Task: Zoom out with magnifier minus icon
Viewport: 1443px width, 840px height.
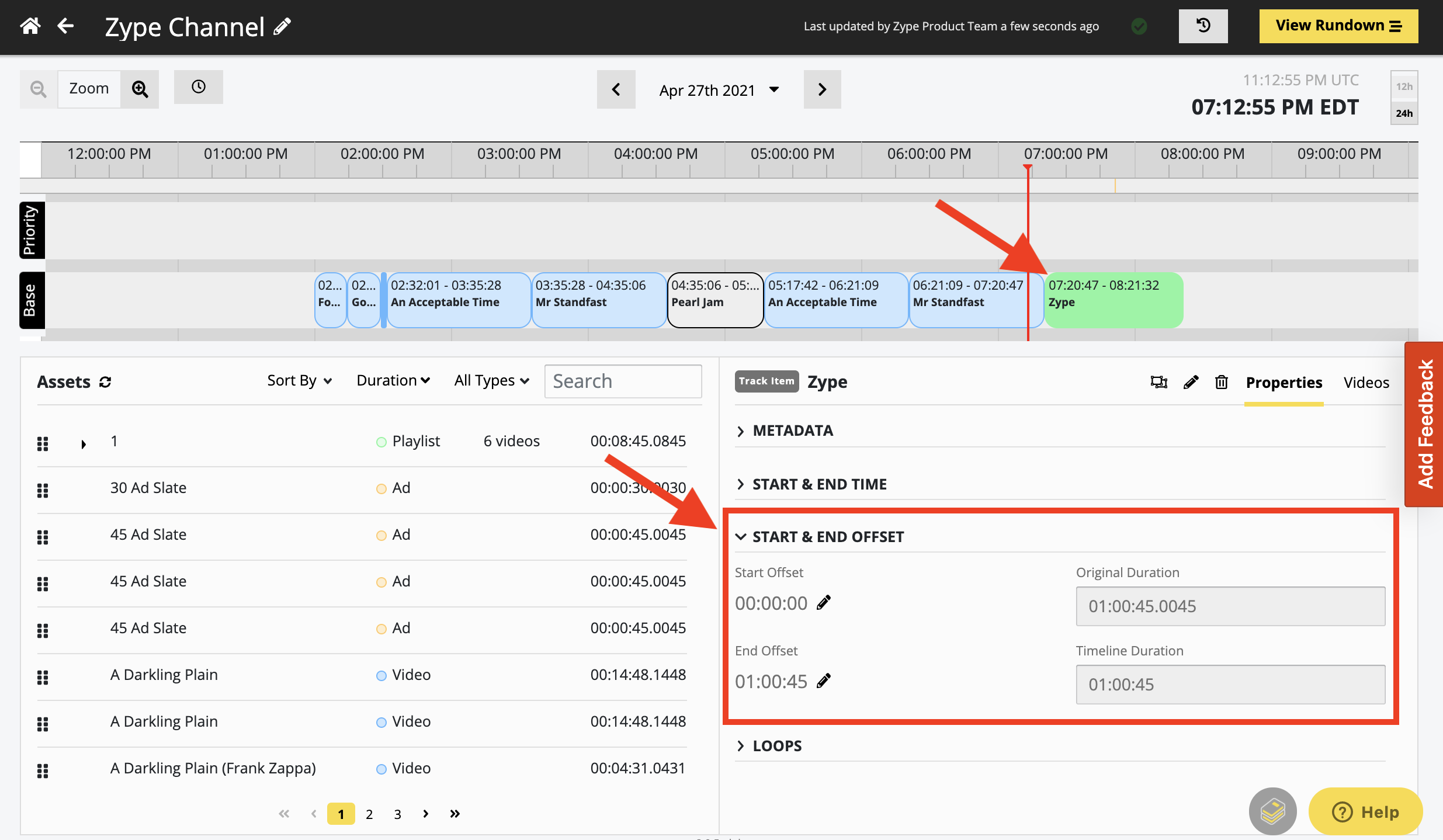Action: pos(39,89)
